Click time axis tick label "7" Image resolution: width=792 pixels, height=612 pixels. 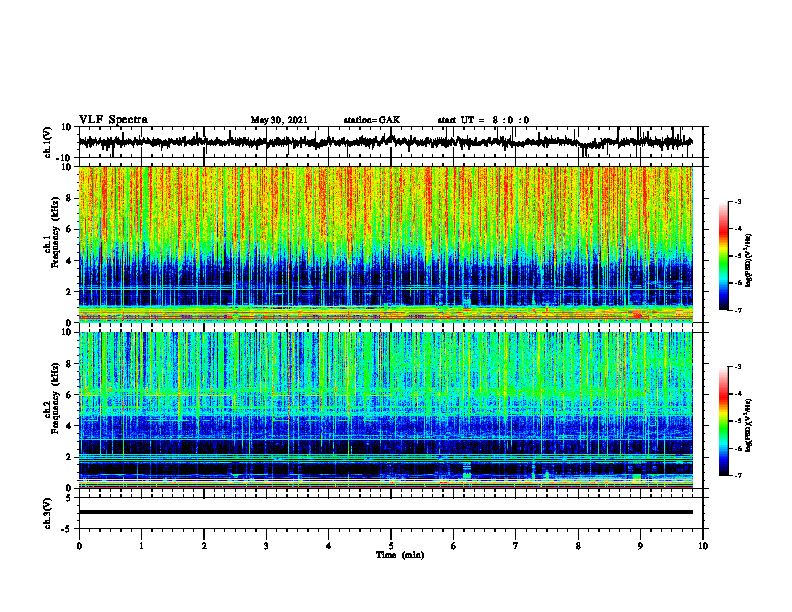516,546
